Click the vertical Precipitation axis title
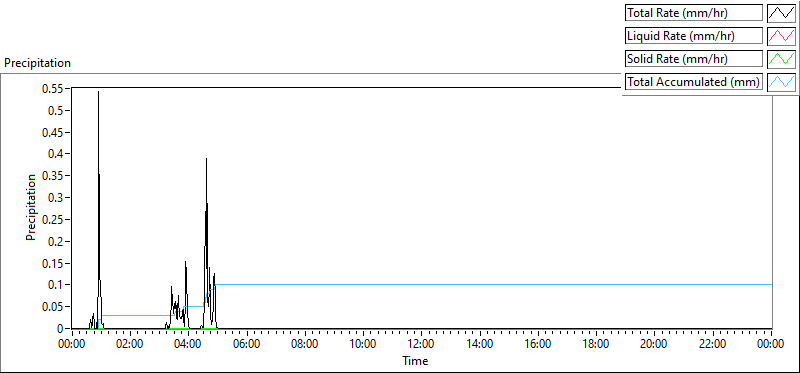 point(32,207)
